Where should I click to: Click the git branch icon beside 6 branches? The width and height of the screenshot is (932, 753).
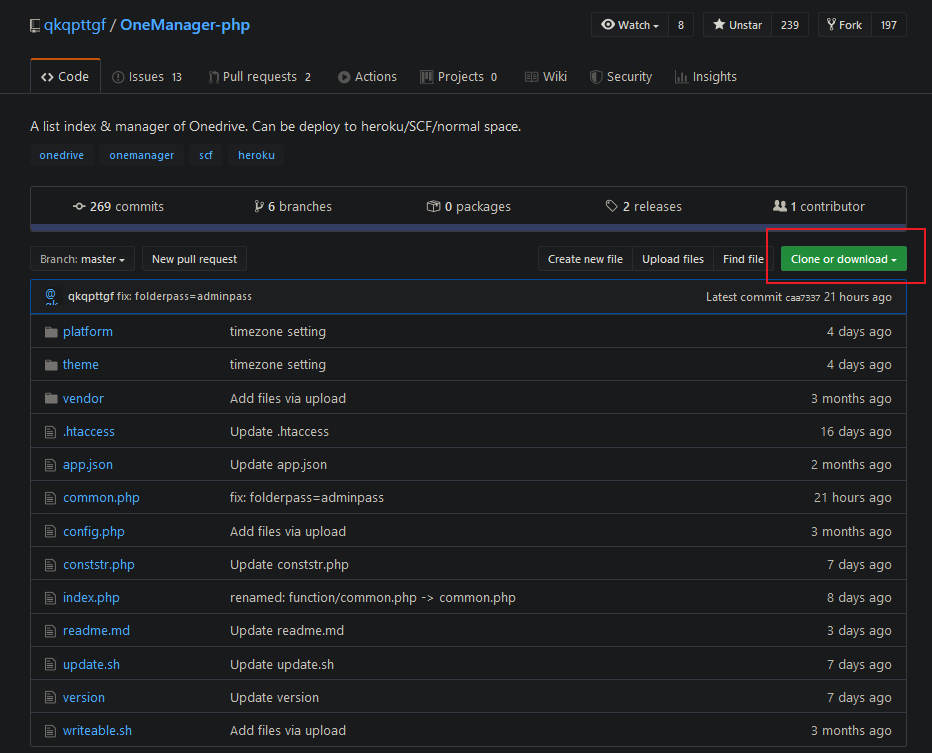[x=259, y=206]
